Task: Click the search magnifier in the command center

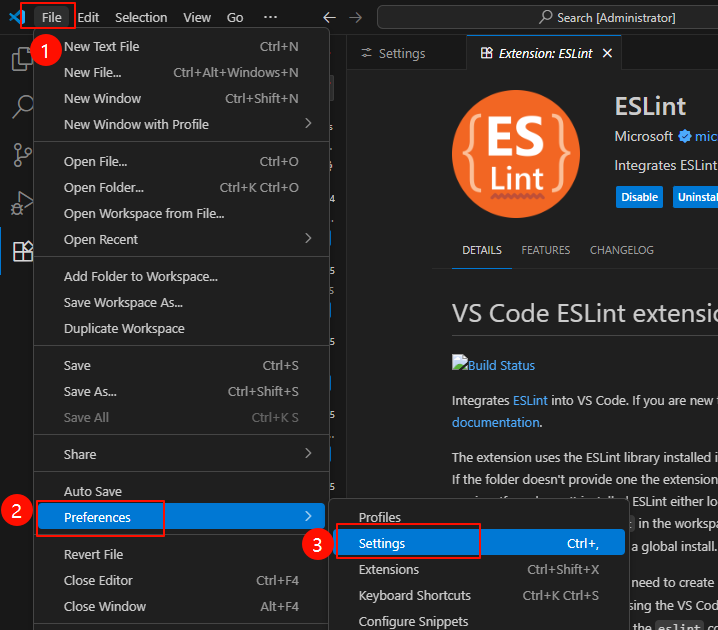Action: click(x=545, y=17)
